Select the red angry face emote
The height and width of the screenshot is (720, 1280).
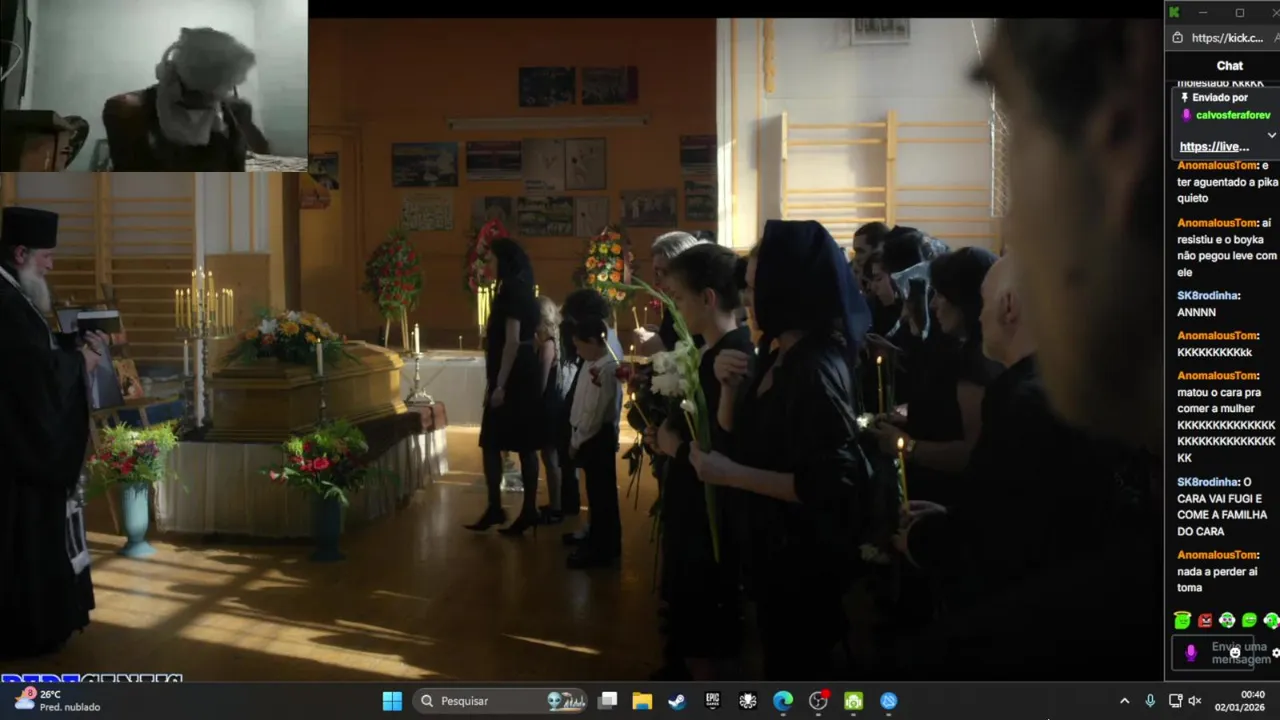pos(1205,621)
